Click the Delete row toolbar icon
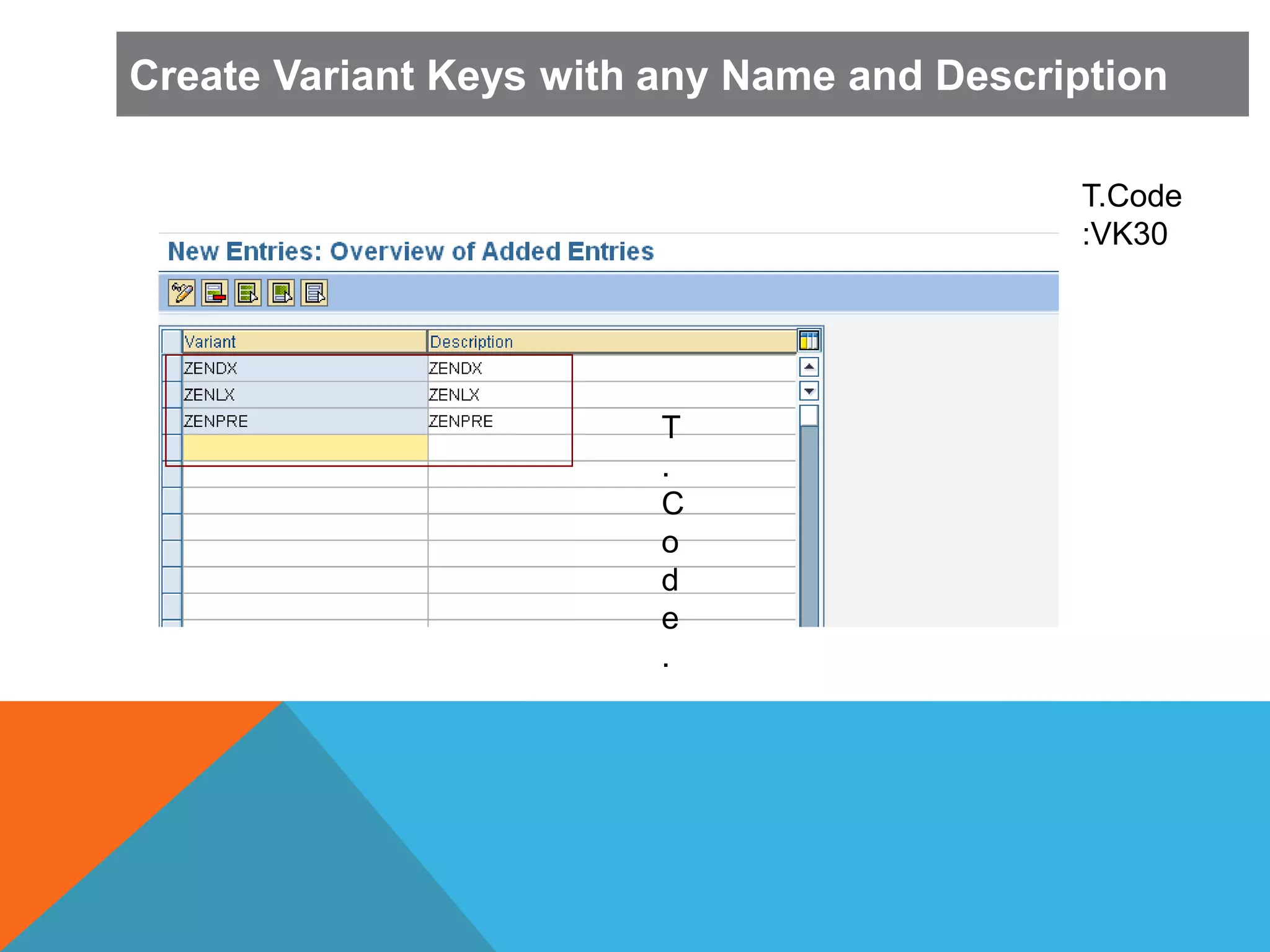The width and height of the screenshot is (1270, 952). pos(215,293)
